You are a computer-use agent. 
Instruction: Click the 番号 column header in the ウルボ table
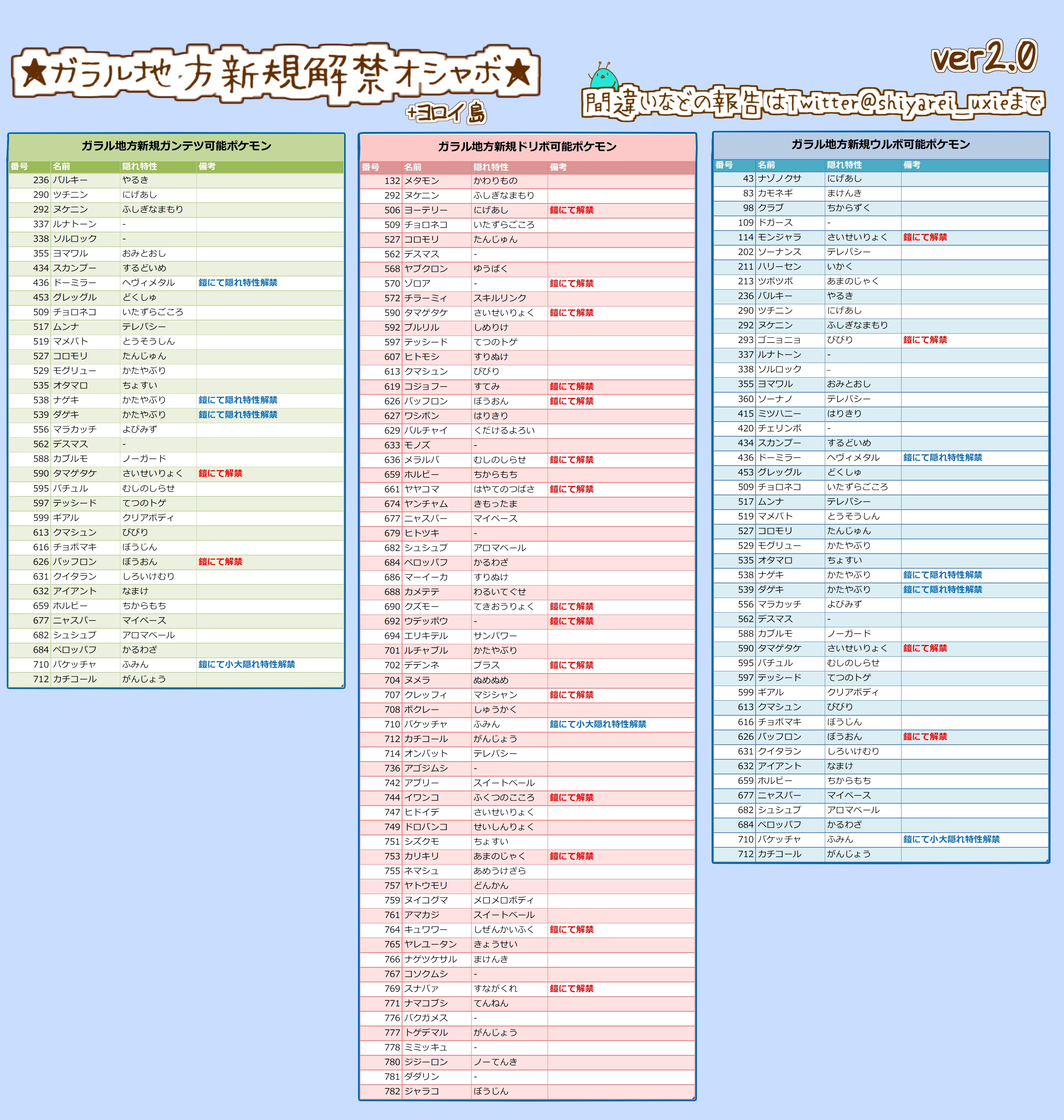click(x=724, y=165)
